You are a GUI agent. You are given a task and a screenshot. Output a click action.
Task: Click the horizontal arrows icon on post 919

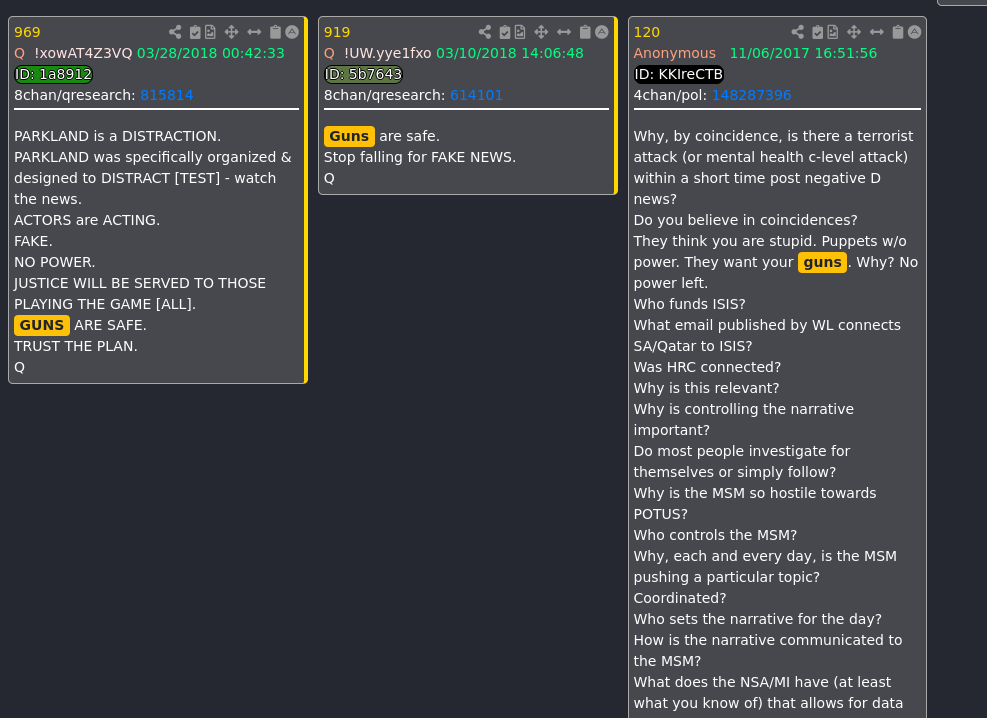tap(564, 32)
